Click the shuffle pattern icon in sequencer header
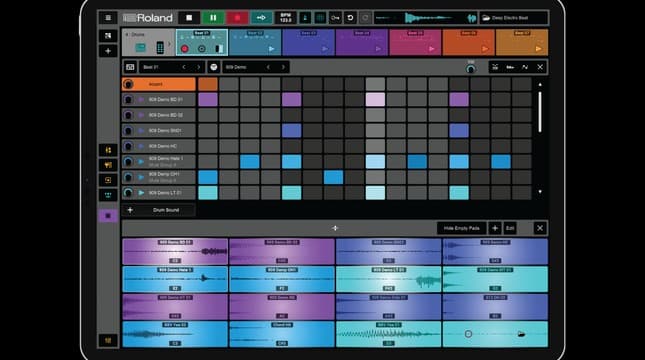The height and width of the screenshot is (360, 645). tap(495, 67)
